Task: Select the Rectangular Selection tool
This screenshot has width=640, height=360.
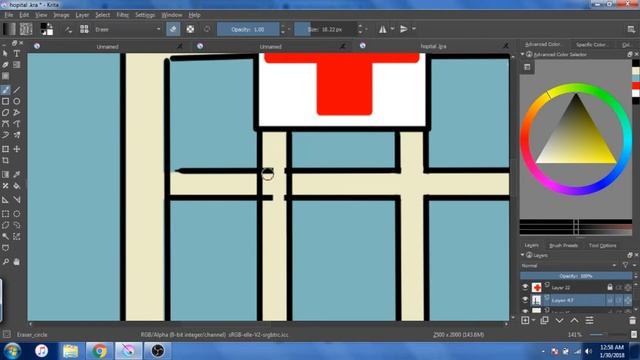Action: 5,213
